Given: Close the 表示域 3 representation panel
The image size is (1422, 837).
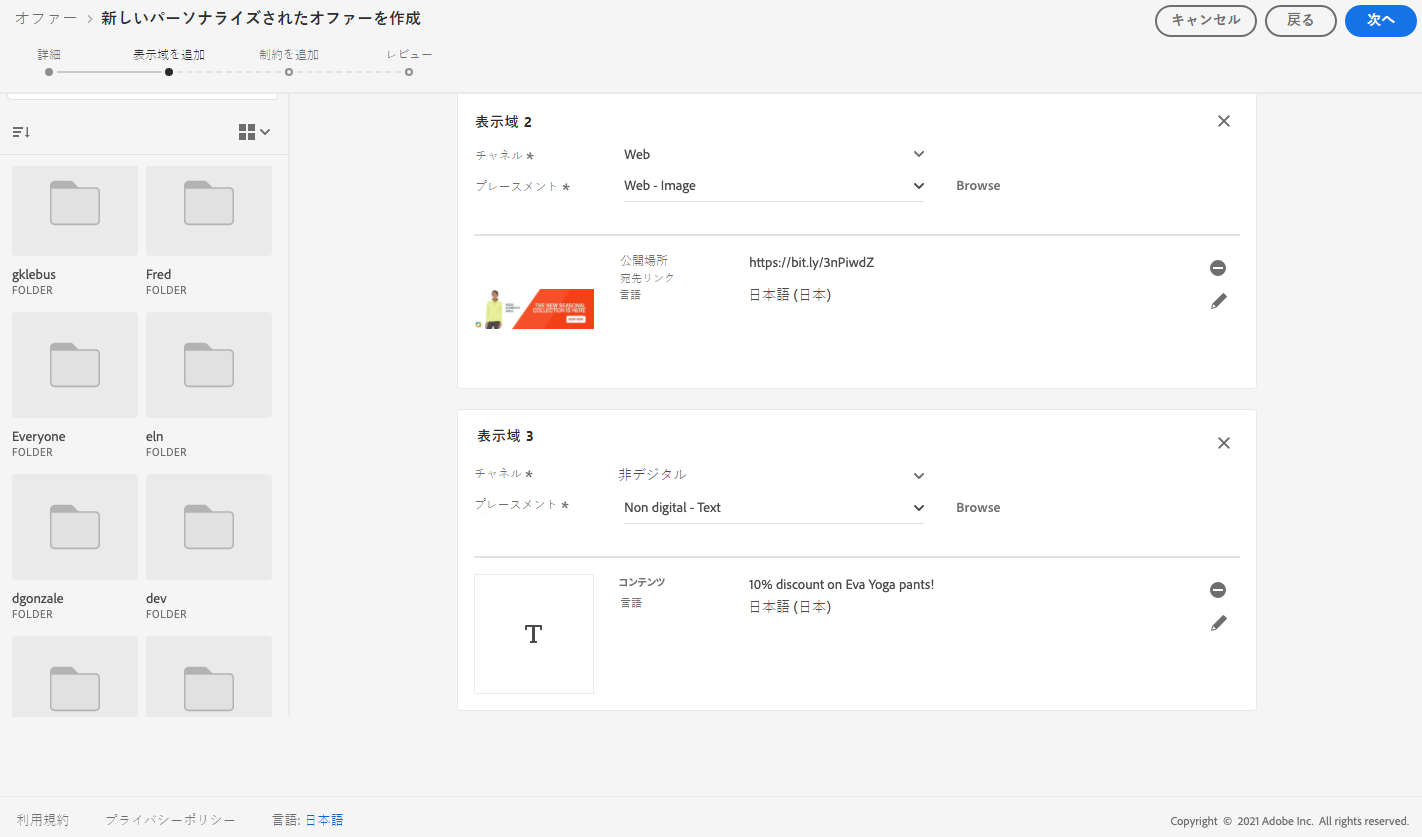Looking at the screenshot, I should click(1223, 443).
